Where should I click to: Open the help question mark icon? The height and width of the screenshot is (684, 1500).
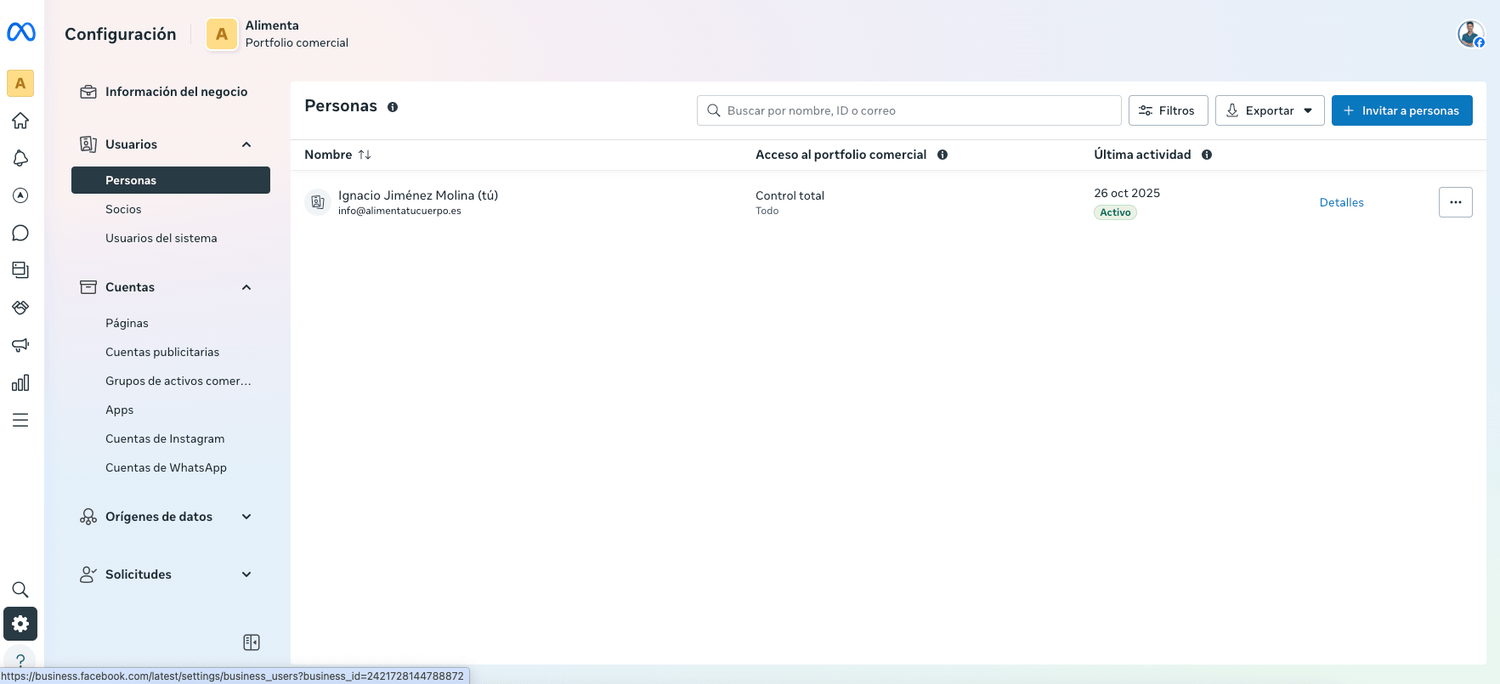(x=20, y=660)
